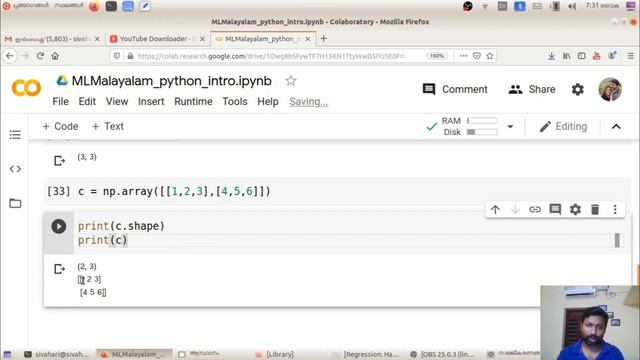Open Firefox page actions ellipsis
This screenshot has height=360, width=640.
[x=463, y=56]
